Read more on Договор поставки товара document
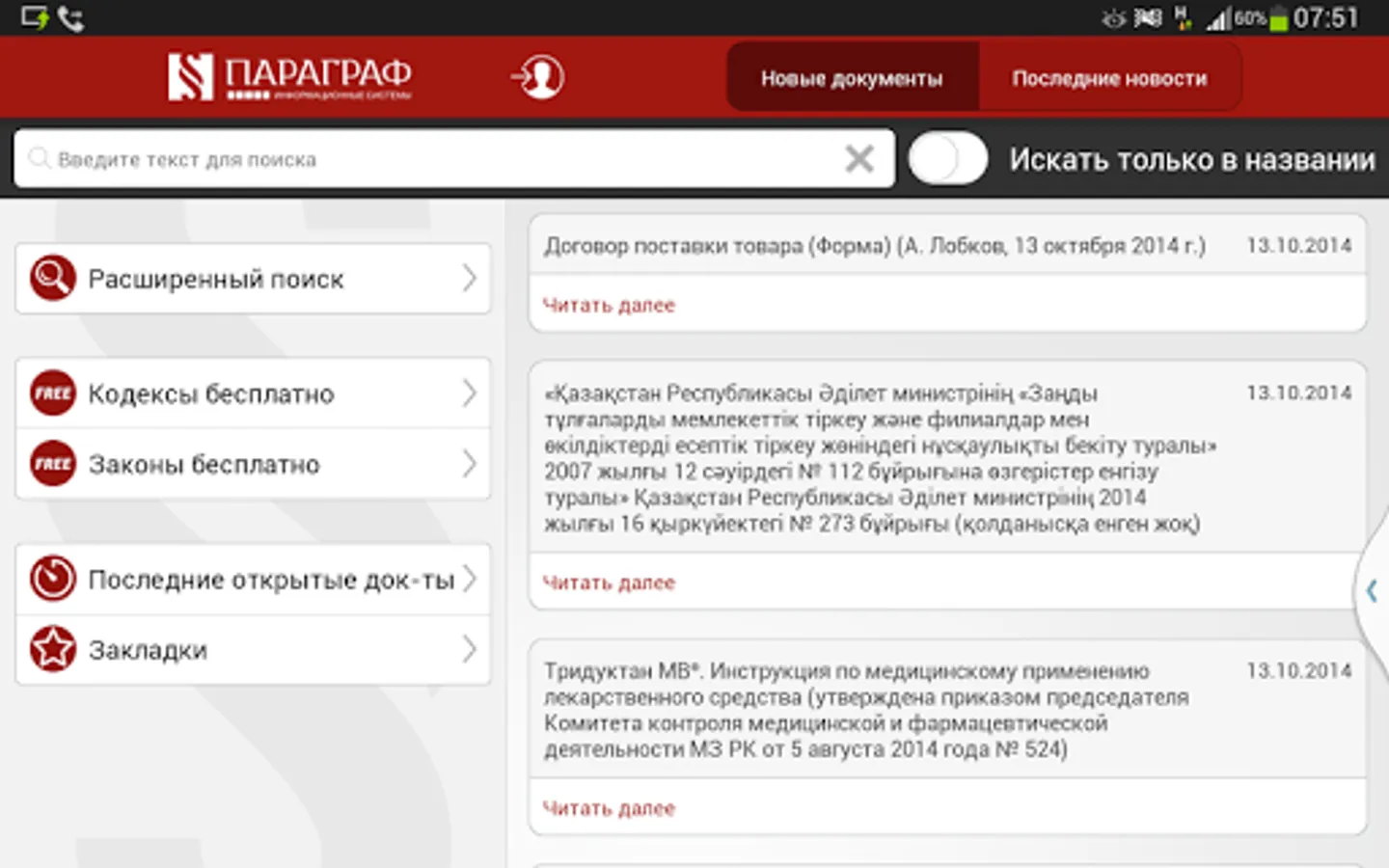This screenshot has width=1389, height=868. [609, 305]
